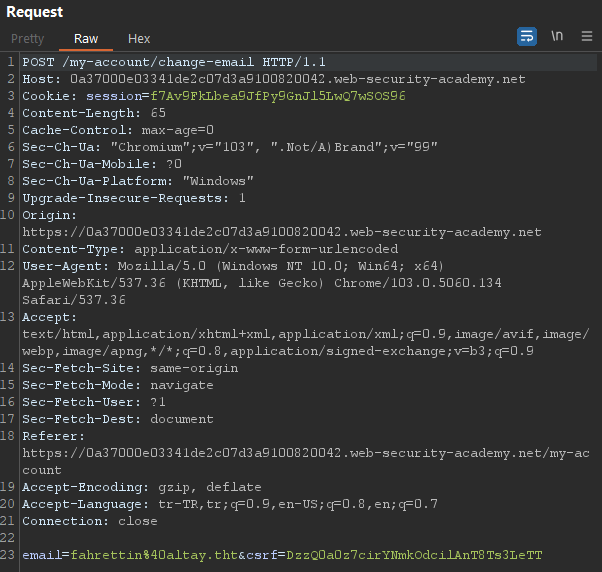Click the Sec-Ch-Ua-Platform "Windows" line

(138, 181)
